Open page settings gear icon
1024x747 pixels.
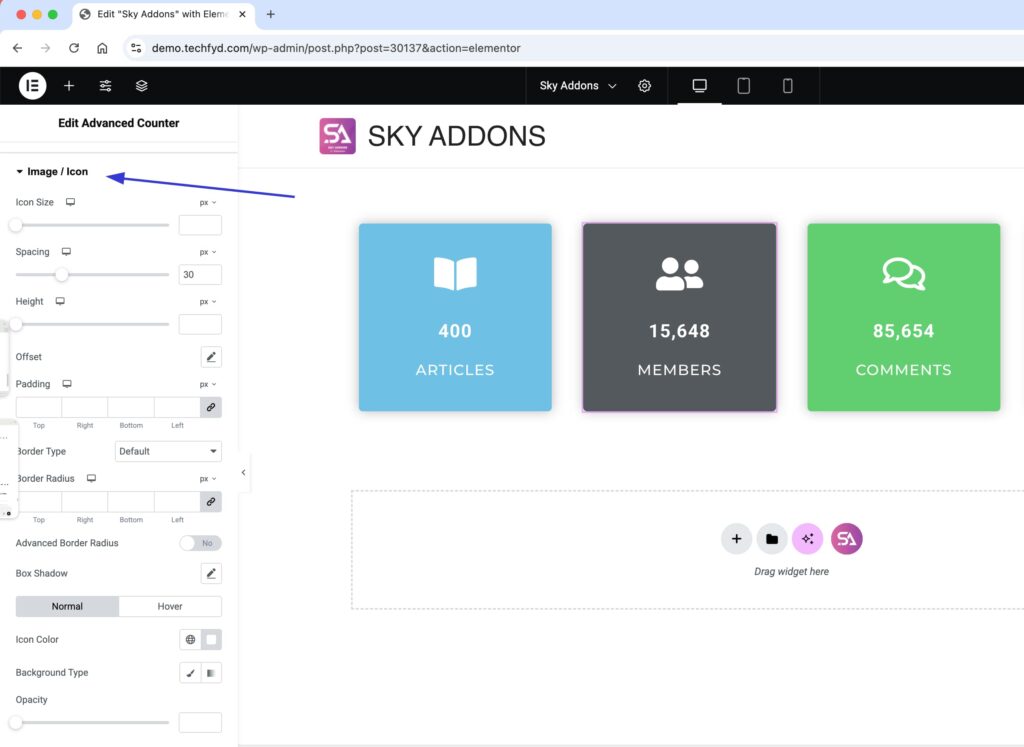pyautogui.click(x=645, y=86)
